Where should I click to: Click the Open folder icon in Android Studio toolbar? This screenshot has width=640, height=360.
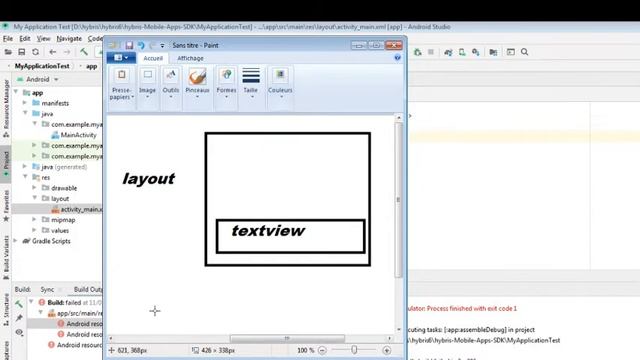[x=8, y=52]
